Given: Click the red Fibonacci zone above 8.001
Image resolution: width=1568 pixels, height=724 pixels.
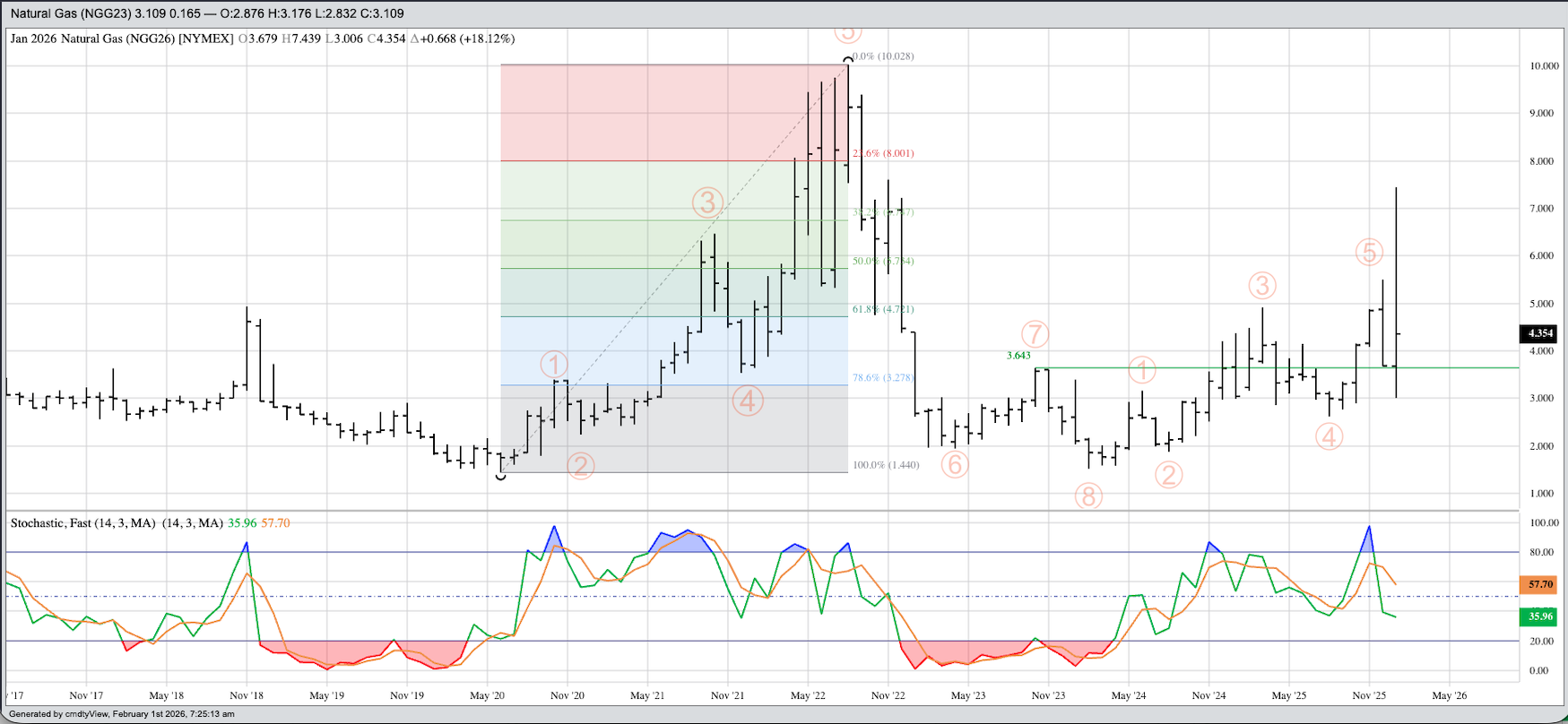Looking at the screenshot, I should (672, 112).
